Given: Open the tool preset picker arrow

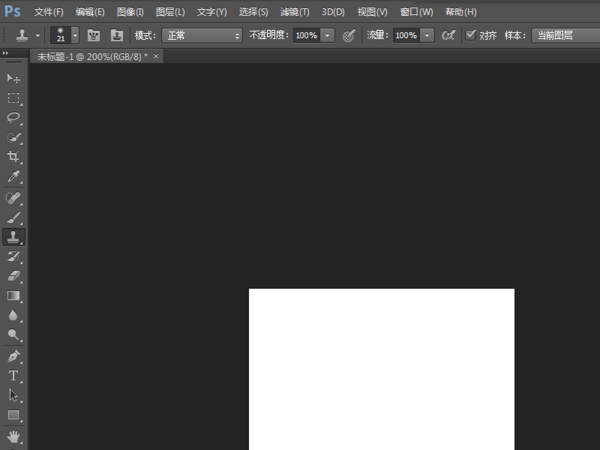Looking at the screenshot, I should coord(38,36).
